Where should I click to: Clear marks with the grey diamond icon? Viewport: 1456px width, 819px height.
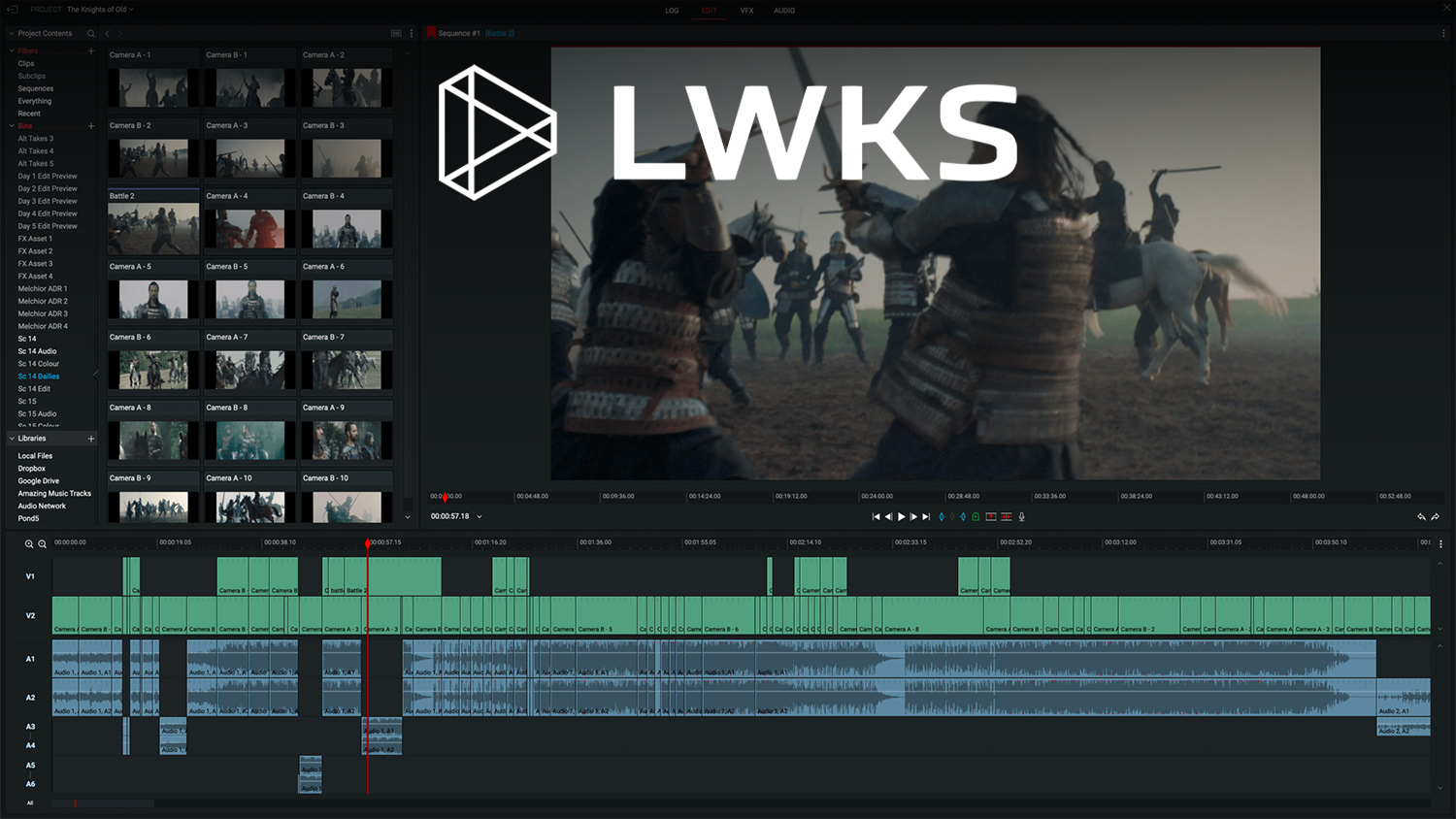(x=952, y=517)
